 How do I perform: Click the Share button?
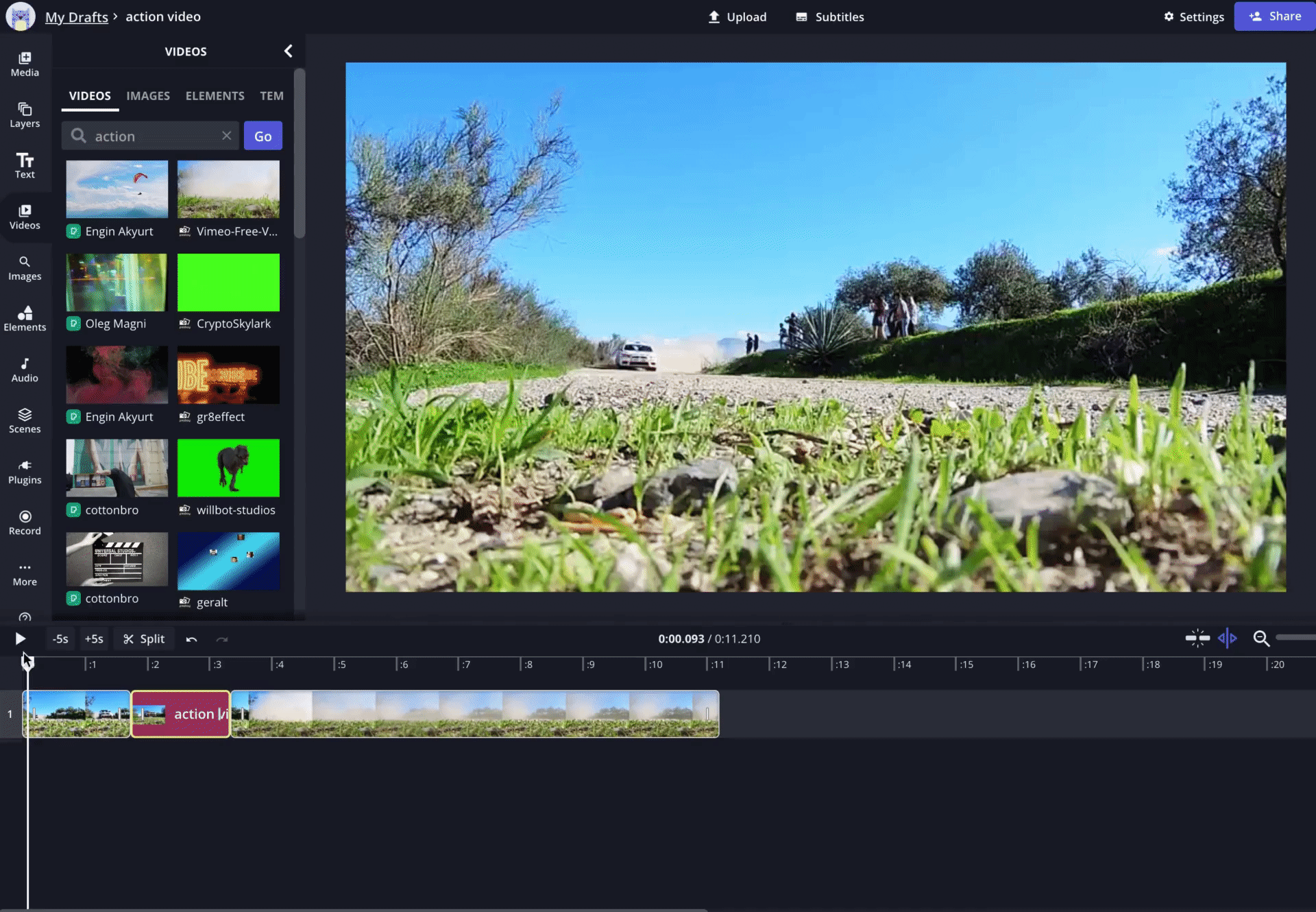coord(1274,16)
